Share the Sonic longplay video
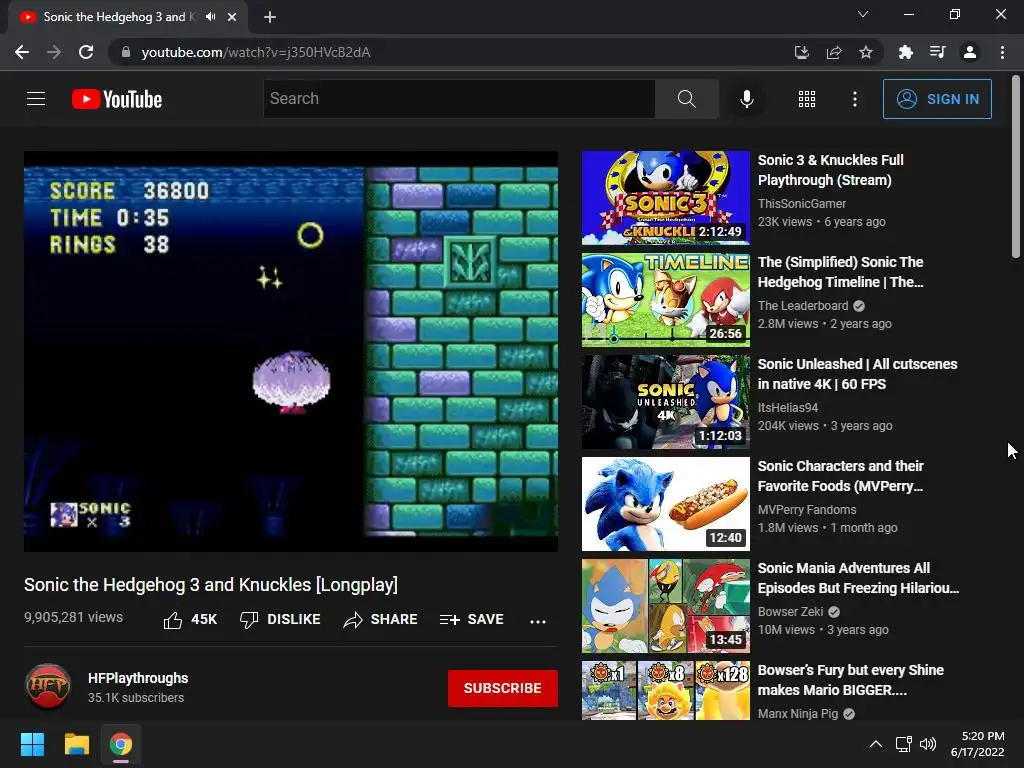1024x768 pixels. 380,620
